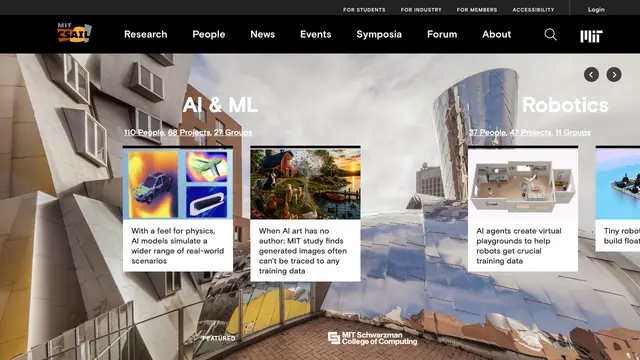Open 110 People, 68 Projects, 27 Groups link
This screenshot has height=360, width=640.
pyautogui.click(x=188, y=133)
